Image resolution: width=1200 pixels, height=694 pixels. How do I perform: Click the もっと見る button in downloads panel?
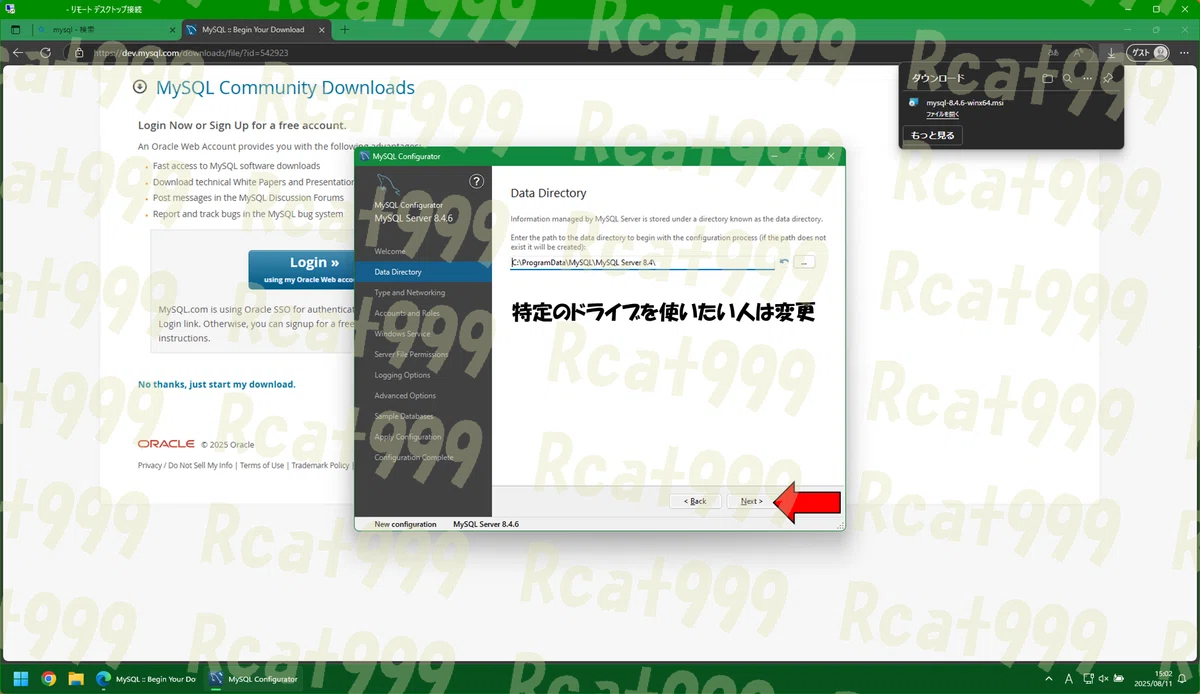point(933,135)
